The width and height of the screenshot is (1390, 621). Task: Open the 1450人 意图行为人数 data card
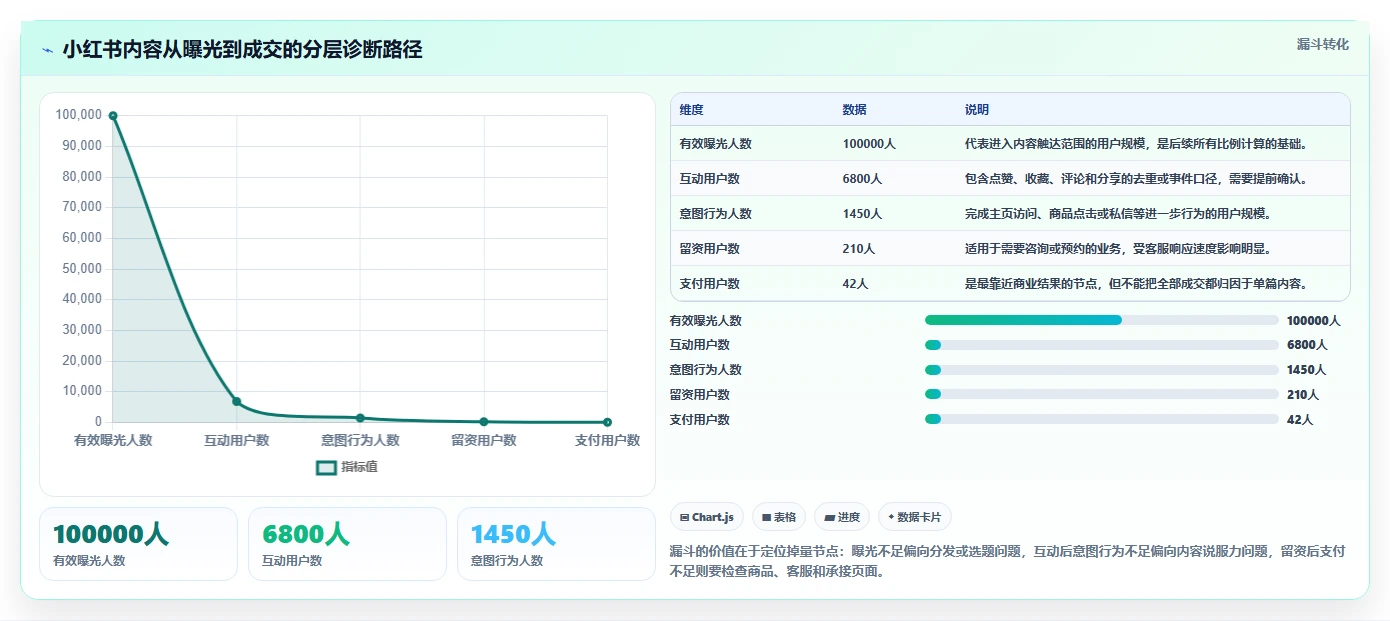pyautogui.click(x=556, y=544)
